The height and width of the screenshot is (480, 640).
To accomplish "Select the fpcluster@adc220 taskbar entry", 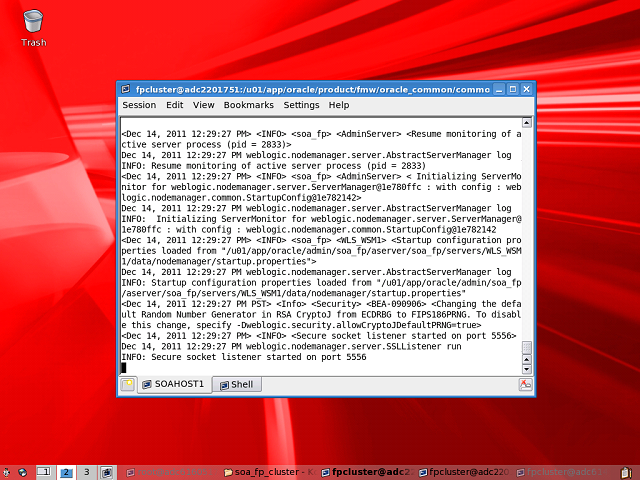I will point(464,472).
